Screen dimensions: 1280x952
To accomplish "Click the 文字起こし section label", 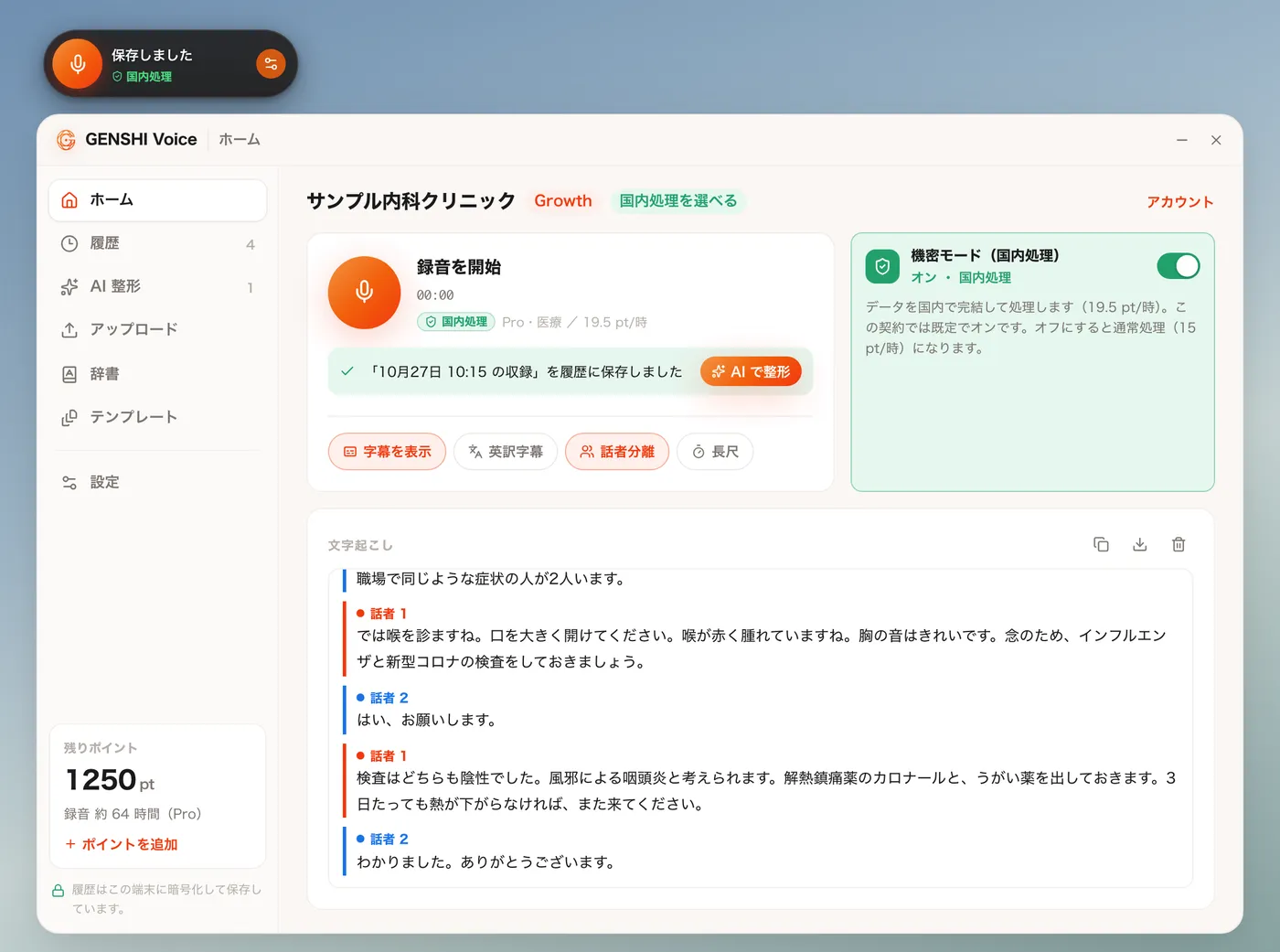I will (x=360, y=545).
